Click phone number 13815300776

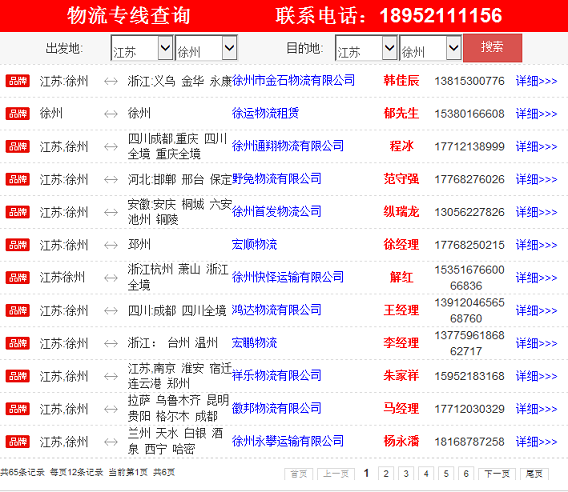[469, 81]
